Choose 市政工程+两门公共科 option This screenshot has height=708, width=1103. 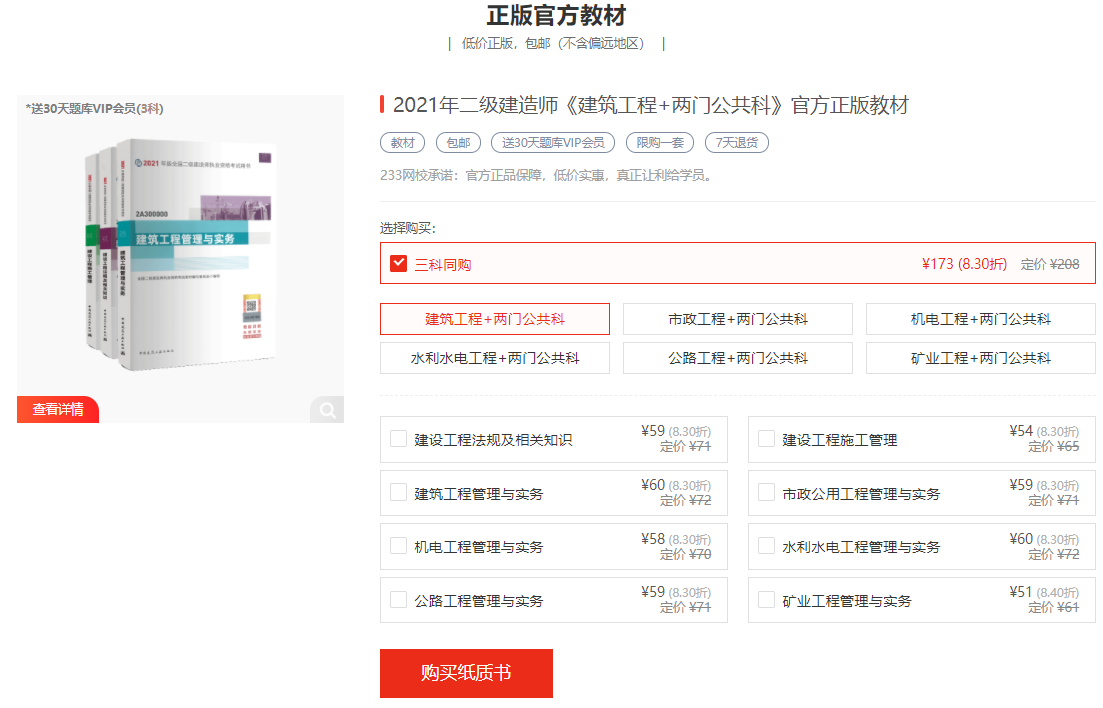pos(738,319)
